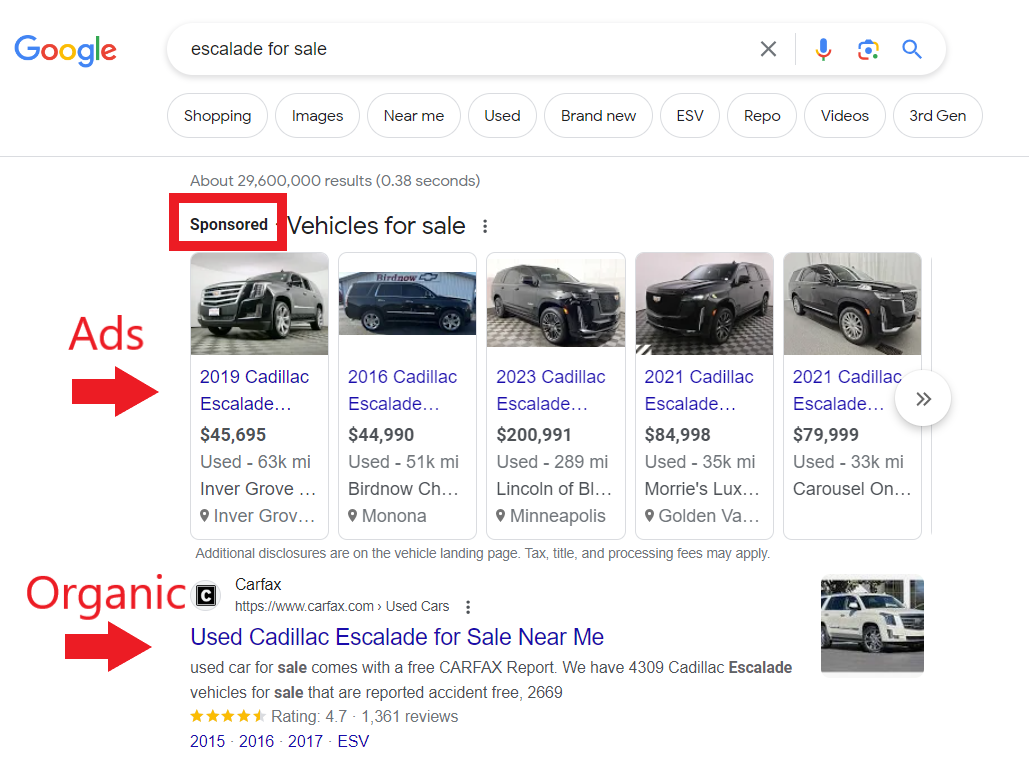Click the Inver Grove location pin icon
Image resolution: width=1029 pixels, height=760 pixels.
coord(205,516)
